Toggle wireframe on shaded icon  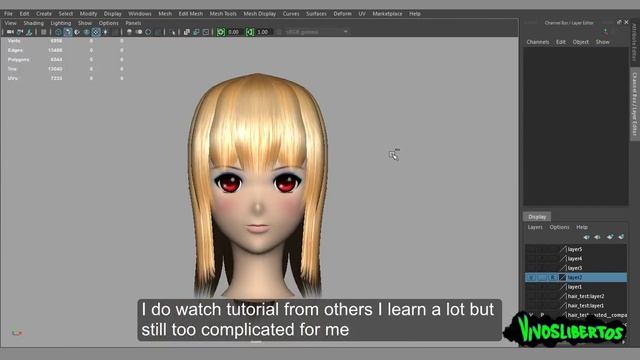coord(87,32)
